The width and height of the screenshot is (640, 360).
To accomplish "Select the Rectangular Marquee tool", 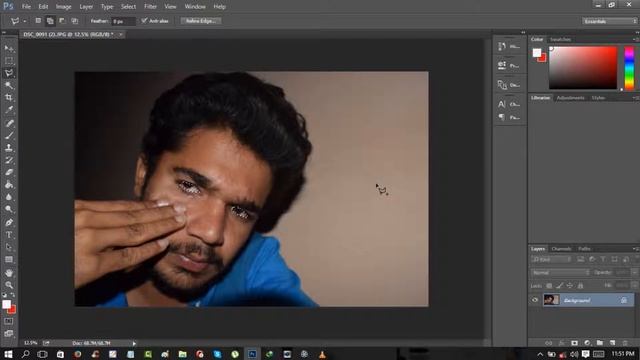I will (x=9, y=61).
